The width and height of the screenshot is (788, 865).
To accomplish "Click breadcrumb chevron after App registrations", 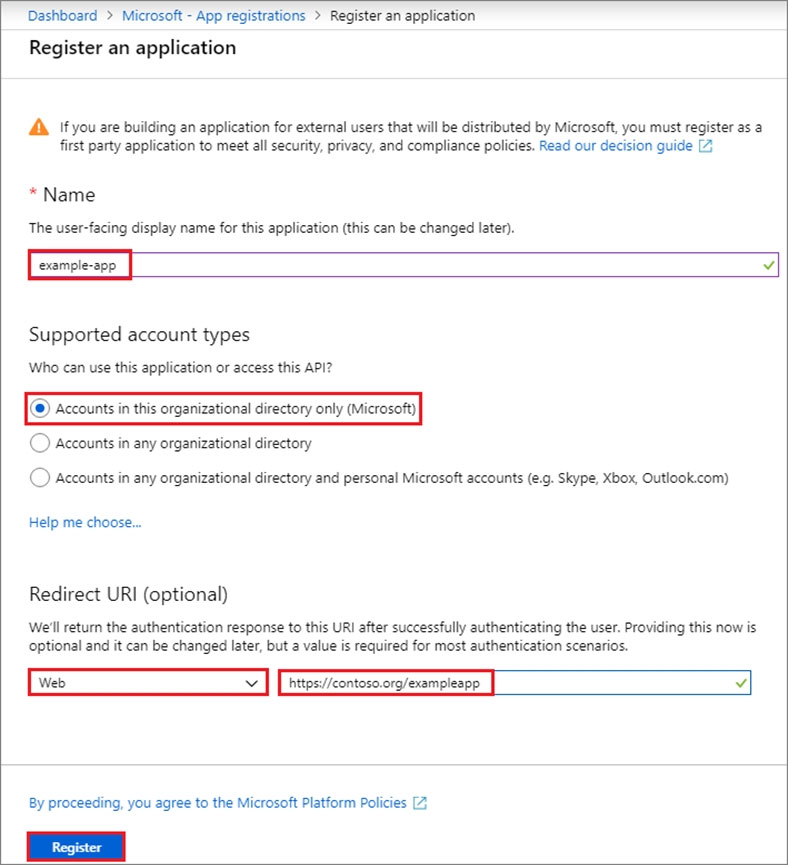I will pyautogui.click(x=317, y=16).
